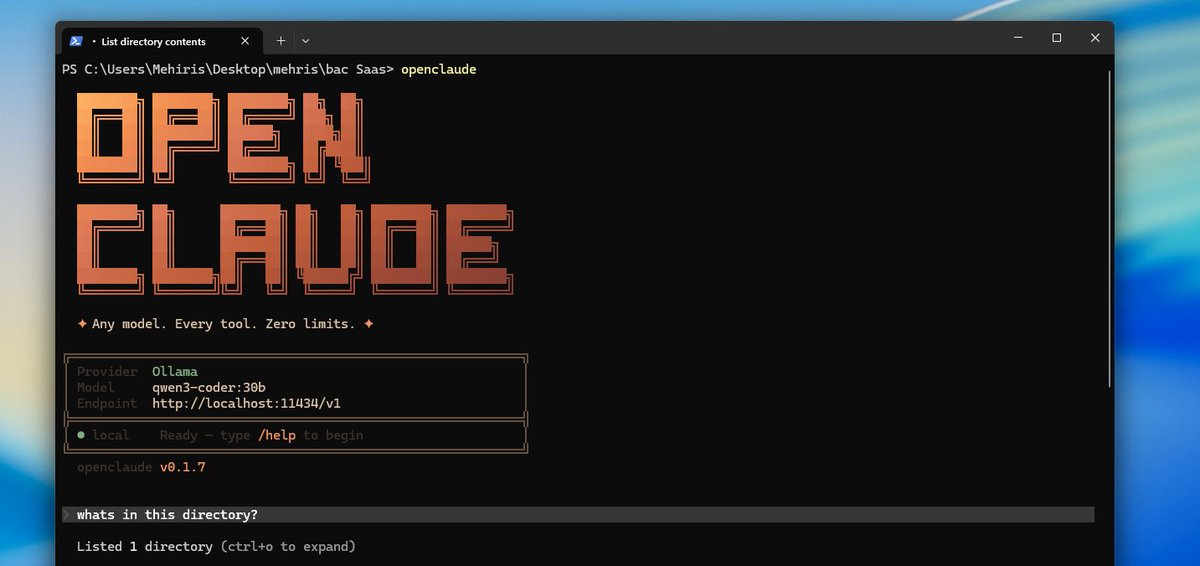
Task: Maximize the terminal window
Action: click(x=1057, y=38)
